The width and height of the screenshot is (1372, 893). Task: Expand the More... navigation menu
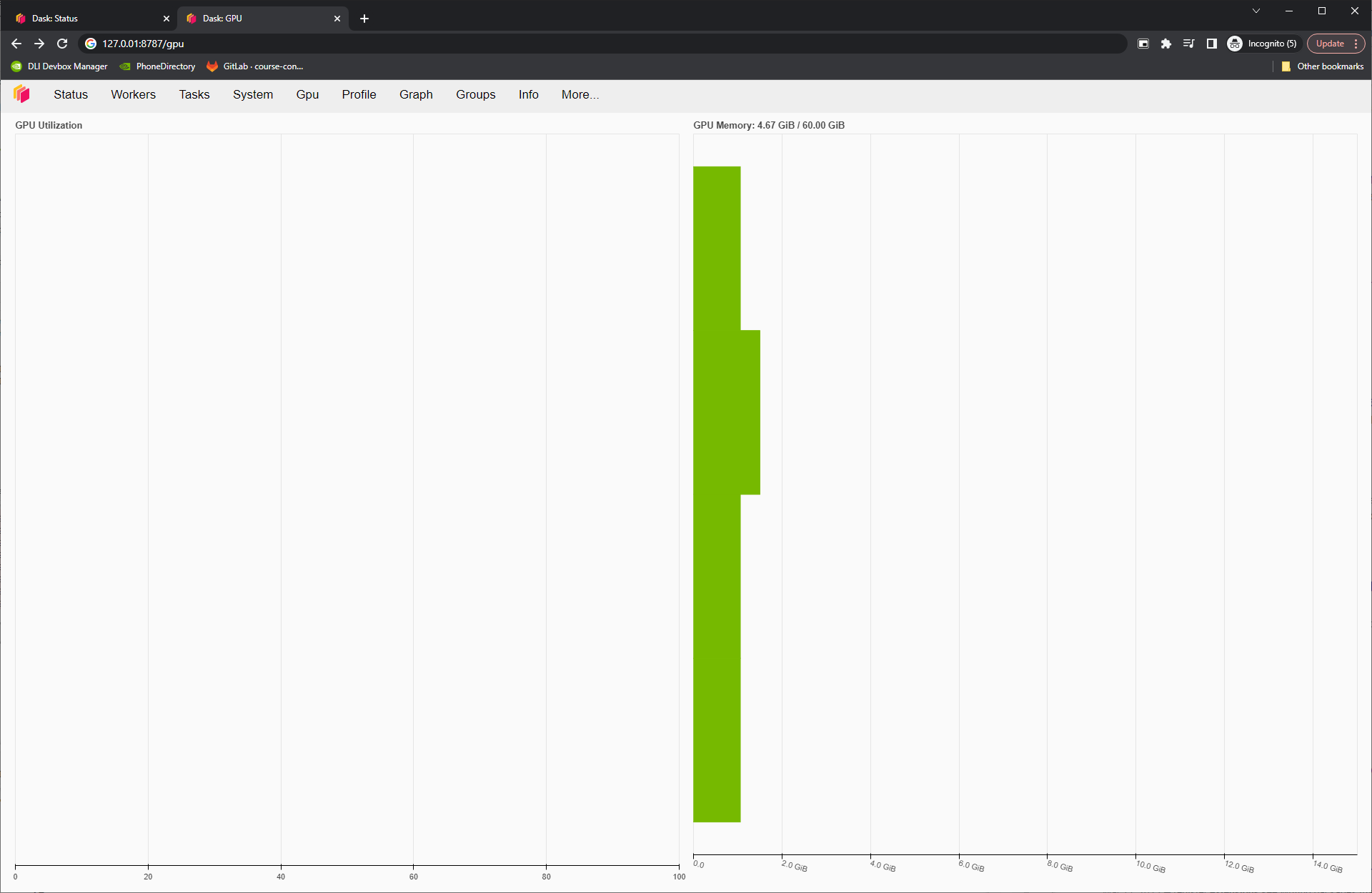pyautogui.click(x=580, y=94)
